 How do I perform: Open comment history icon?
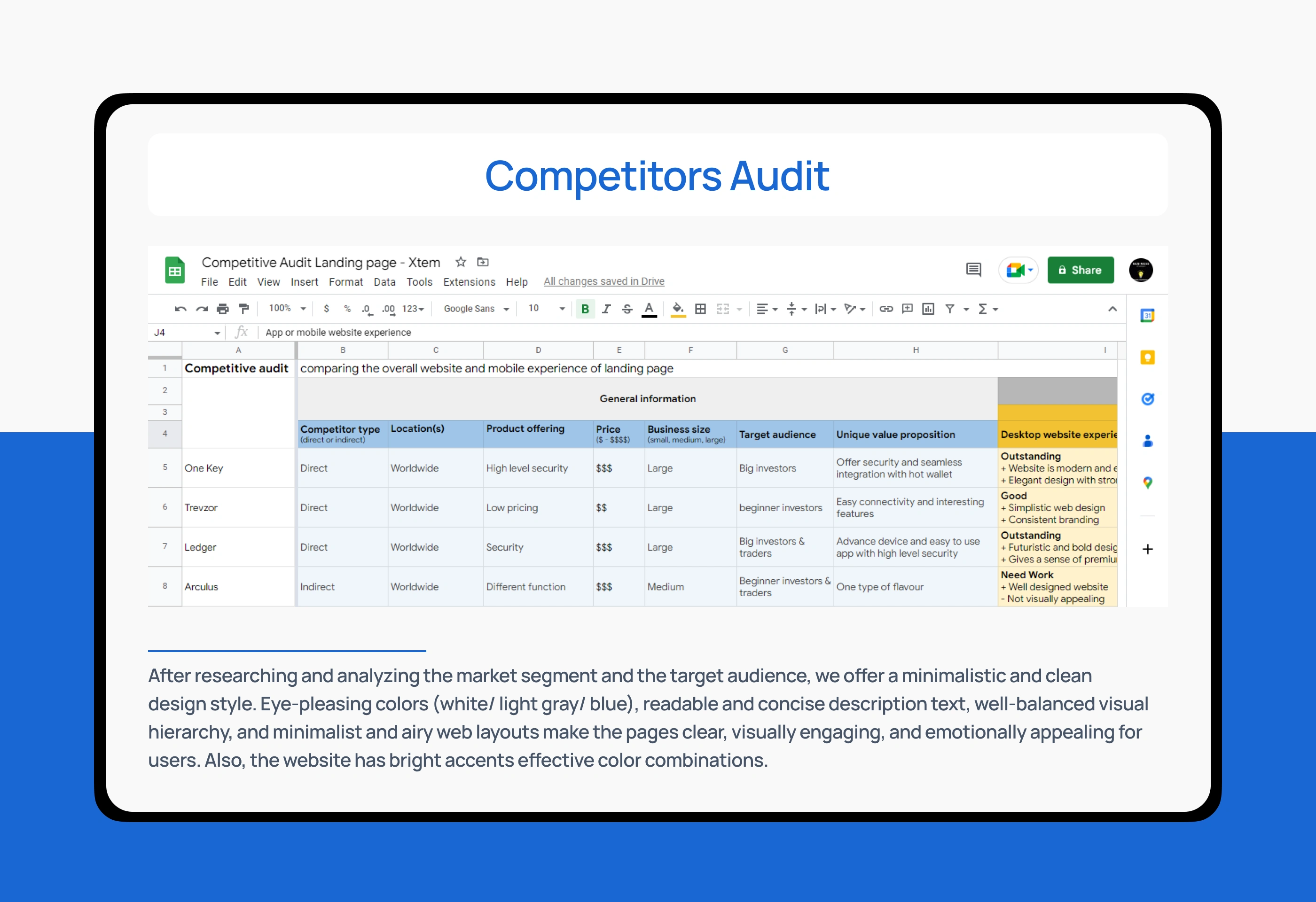tap(973, 270)
